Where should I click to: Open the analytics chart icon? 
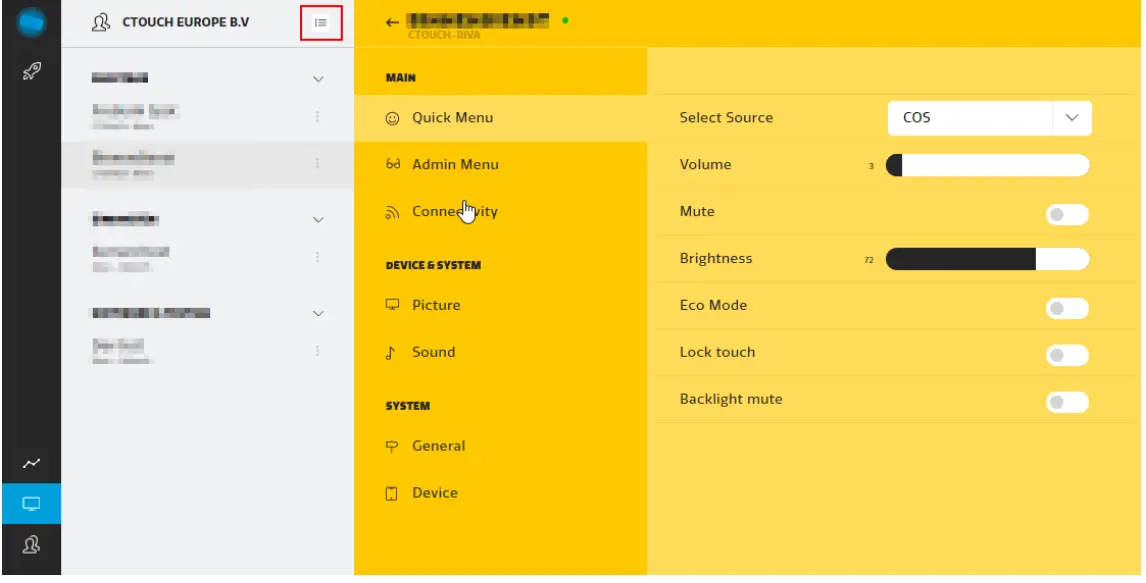30,463
